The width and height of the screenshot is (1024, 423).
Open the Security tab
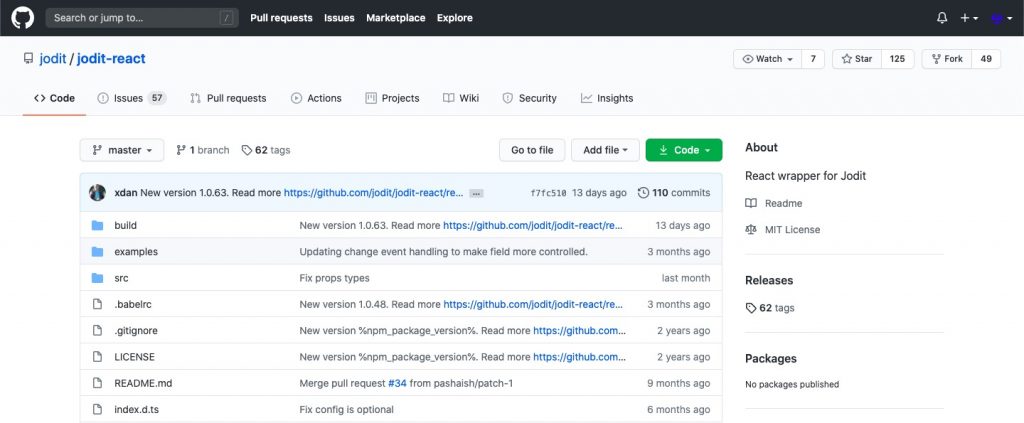pos(529,98)
